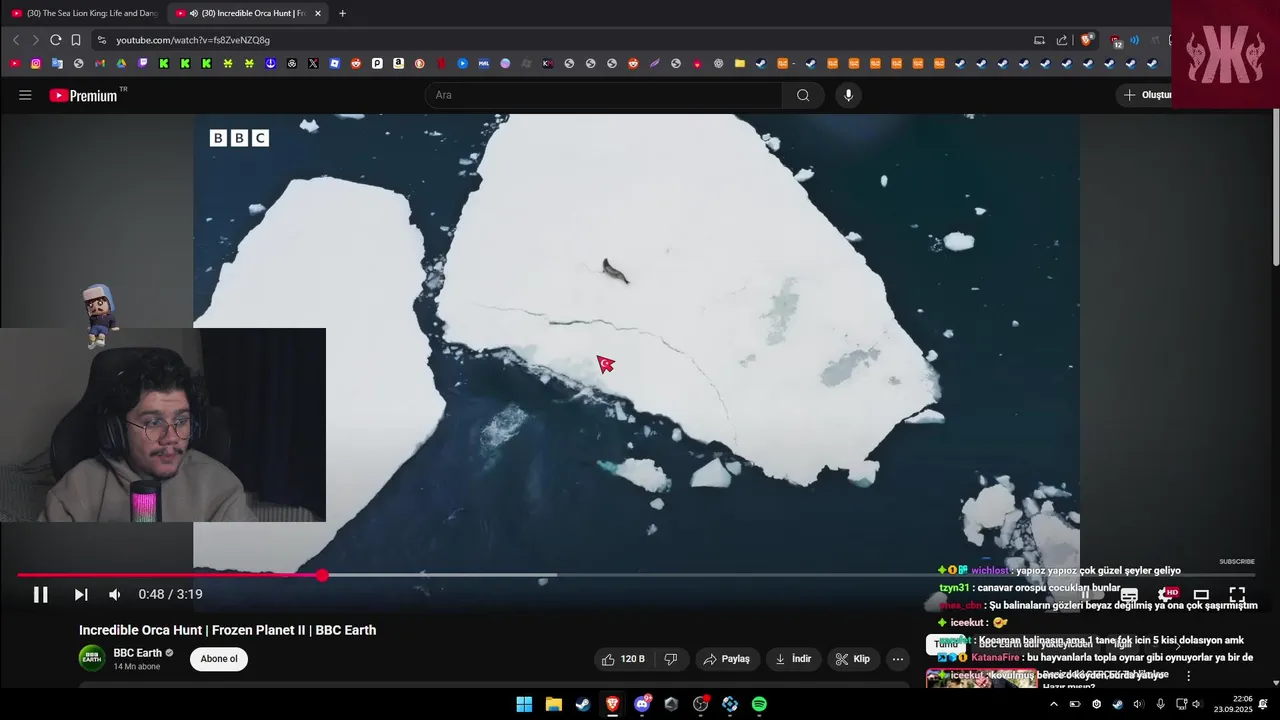Click the BBC logo watermark in video
Image resolution: width=1280 pixels, height=720 pixels.
tap(239, 138)
